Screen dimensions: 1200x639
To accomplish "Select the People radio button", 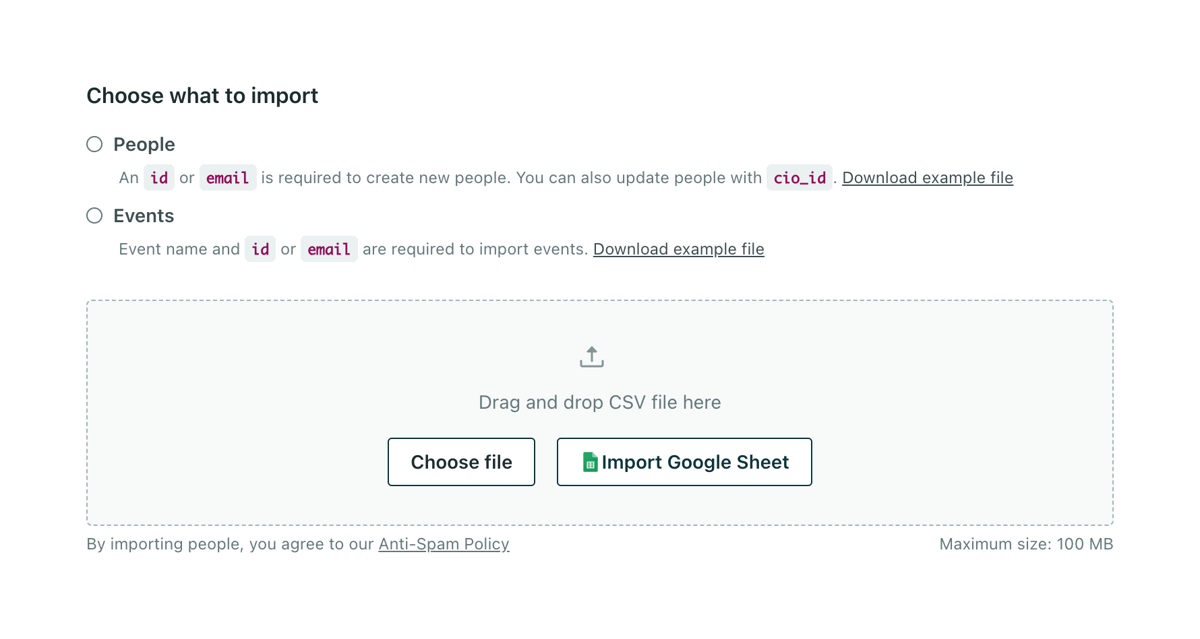I will pyautogui.click(x=94, y=144).
